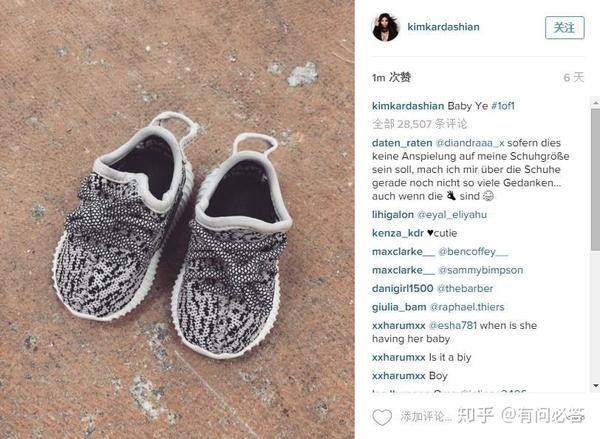Open lihigalon commenter profile
The image size is (600, 439).
393,215
